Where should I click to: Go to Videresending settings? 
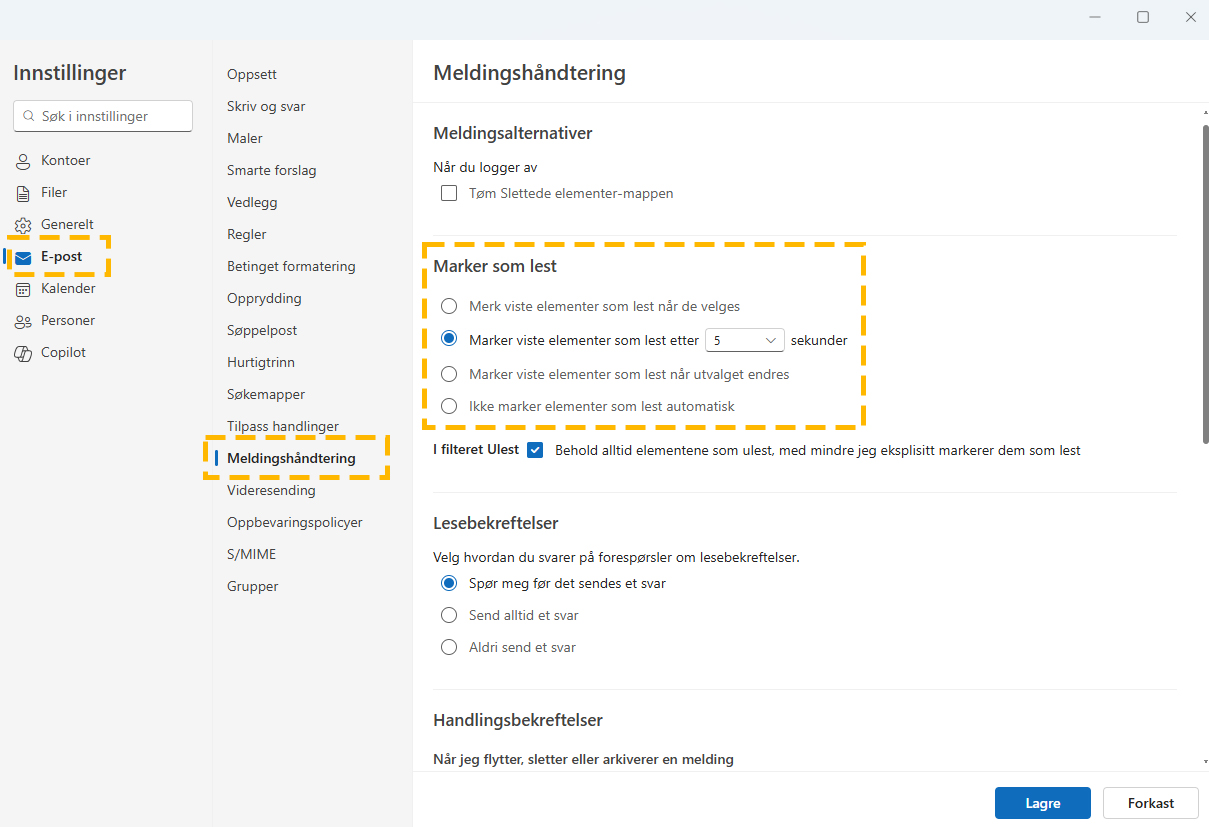(x=271, y=490)
